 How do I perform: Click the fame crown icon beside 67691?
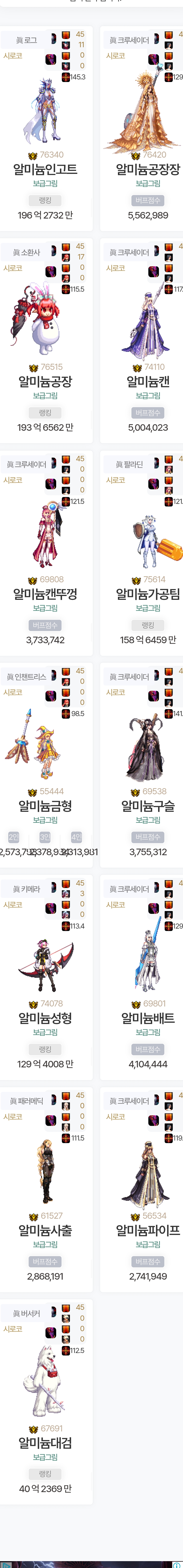pyautogui.click(x=34, y=1429)
